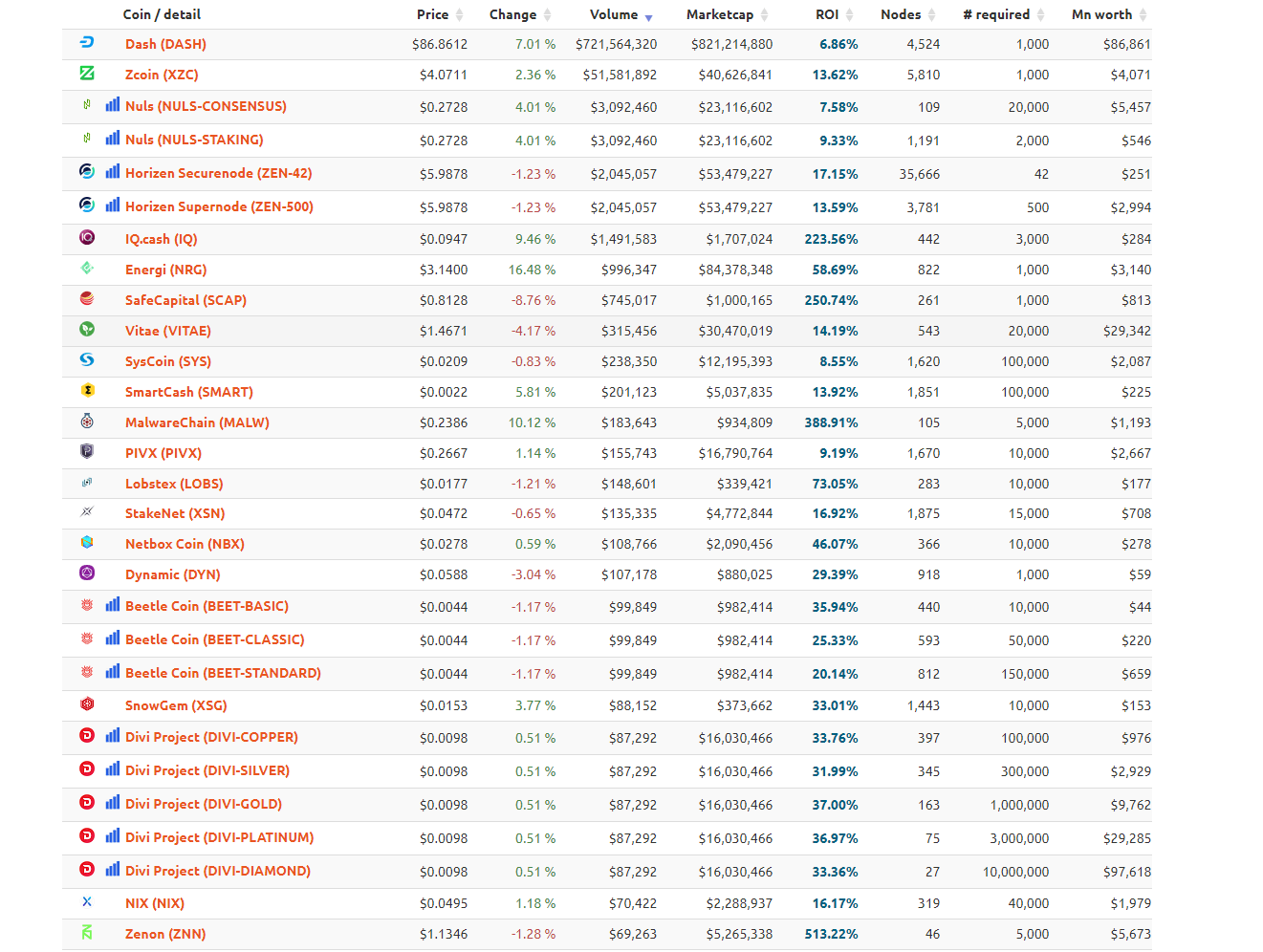Click the Energi logo icon
Image resolution: width=1263 pixels, height=952 pixels.
click(87, 268)
